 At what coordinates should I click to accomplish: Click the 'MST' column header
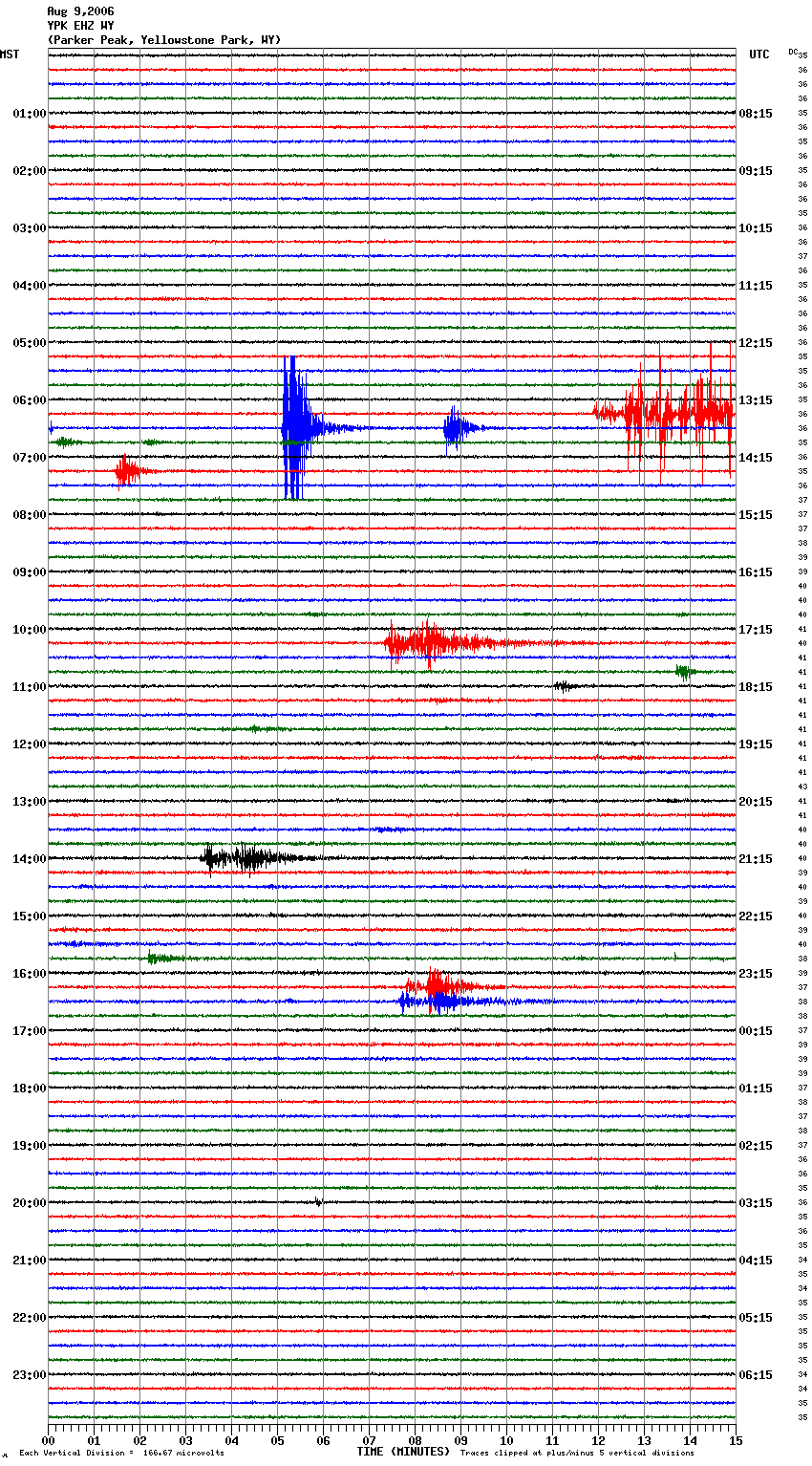[10, 54]
